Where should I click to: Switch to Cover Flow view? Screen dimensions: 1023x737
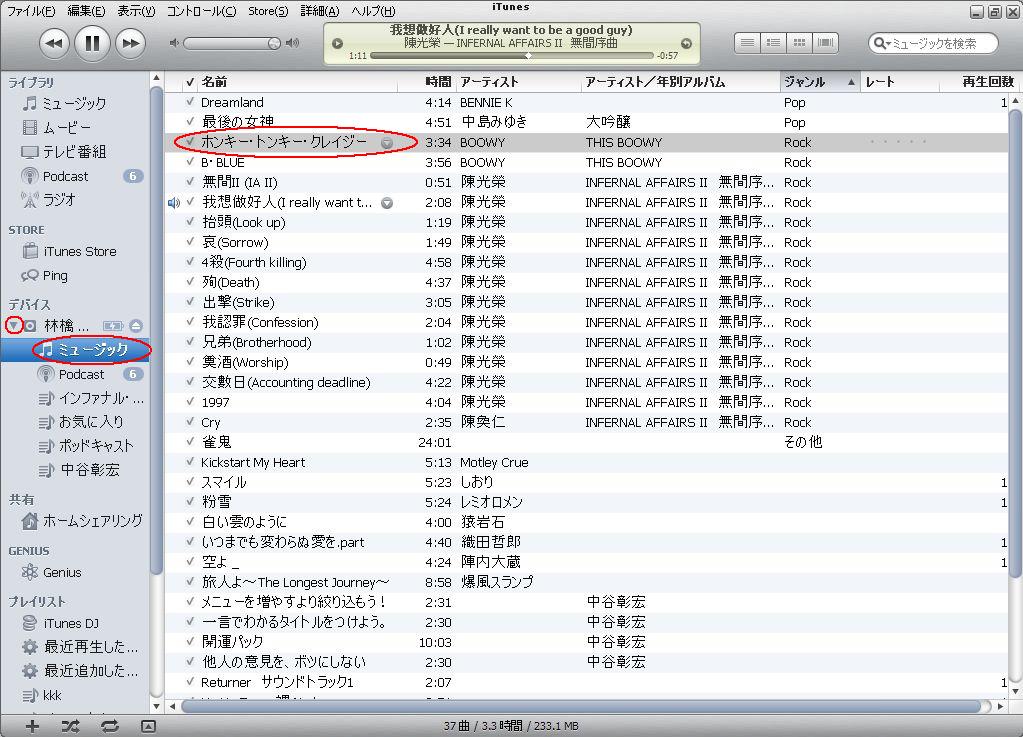tap(825, 43)
